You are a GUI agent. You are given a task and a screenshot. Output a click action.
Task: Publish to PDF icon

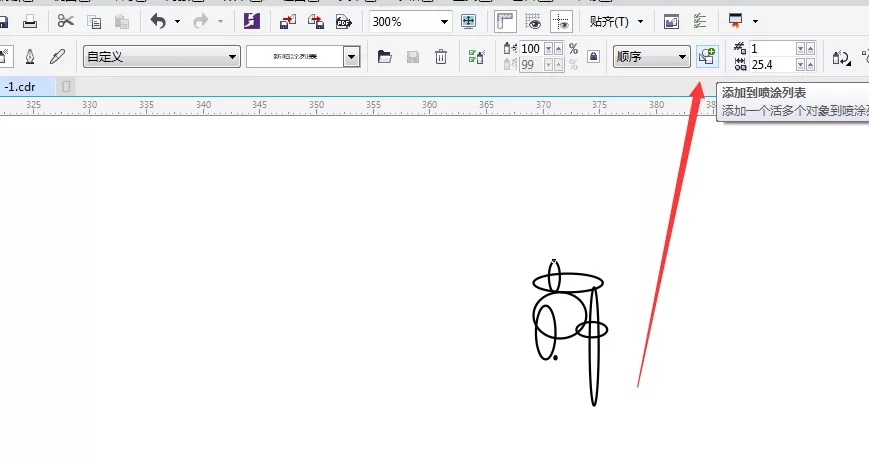pos(344,22)
